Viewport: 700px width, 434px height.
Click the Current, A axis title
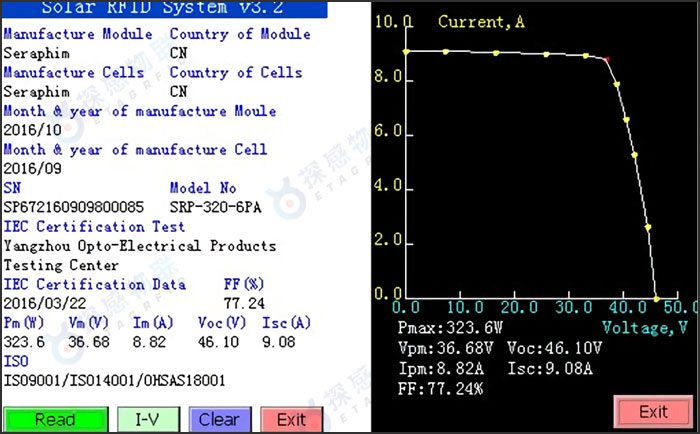point(481,22)
